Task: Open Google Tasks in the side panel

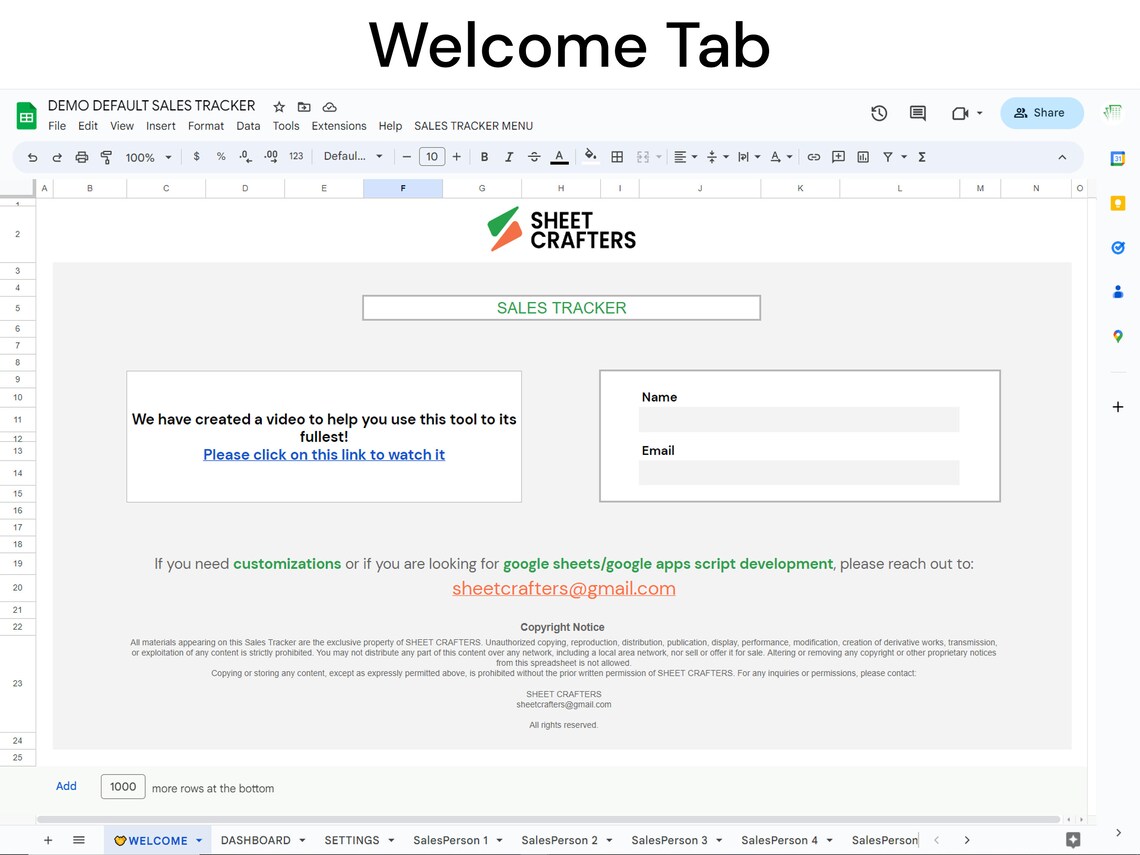Action: [1117, 248]
